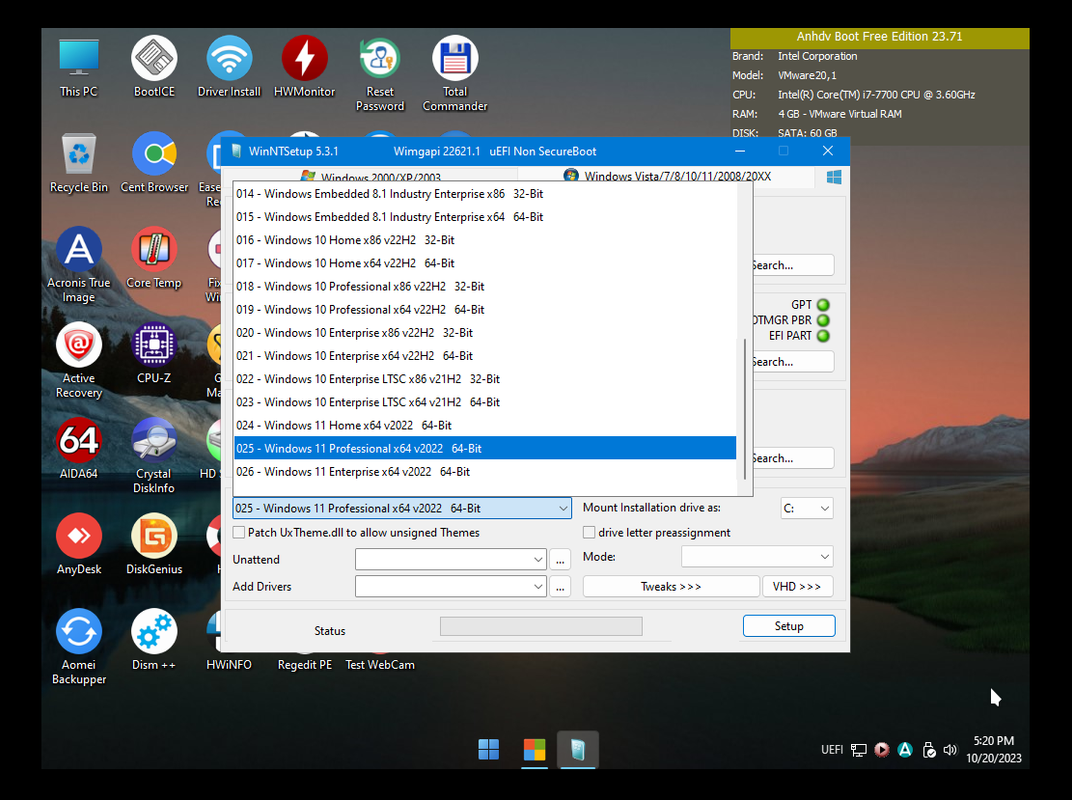Launch Dism++

coord(154,641)
